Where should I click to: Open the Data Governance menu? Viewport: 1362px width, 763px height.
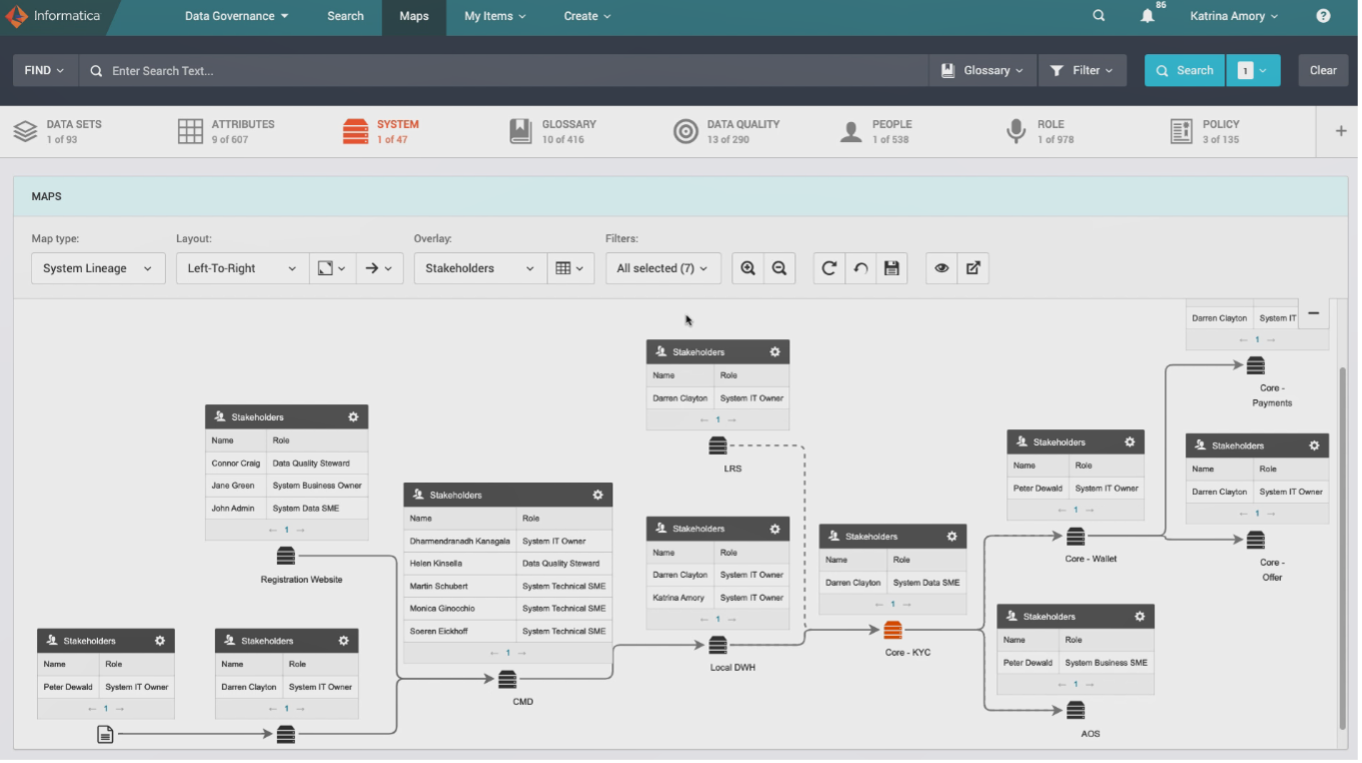pos(236,16)
